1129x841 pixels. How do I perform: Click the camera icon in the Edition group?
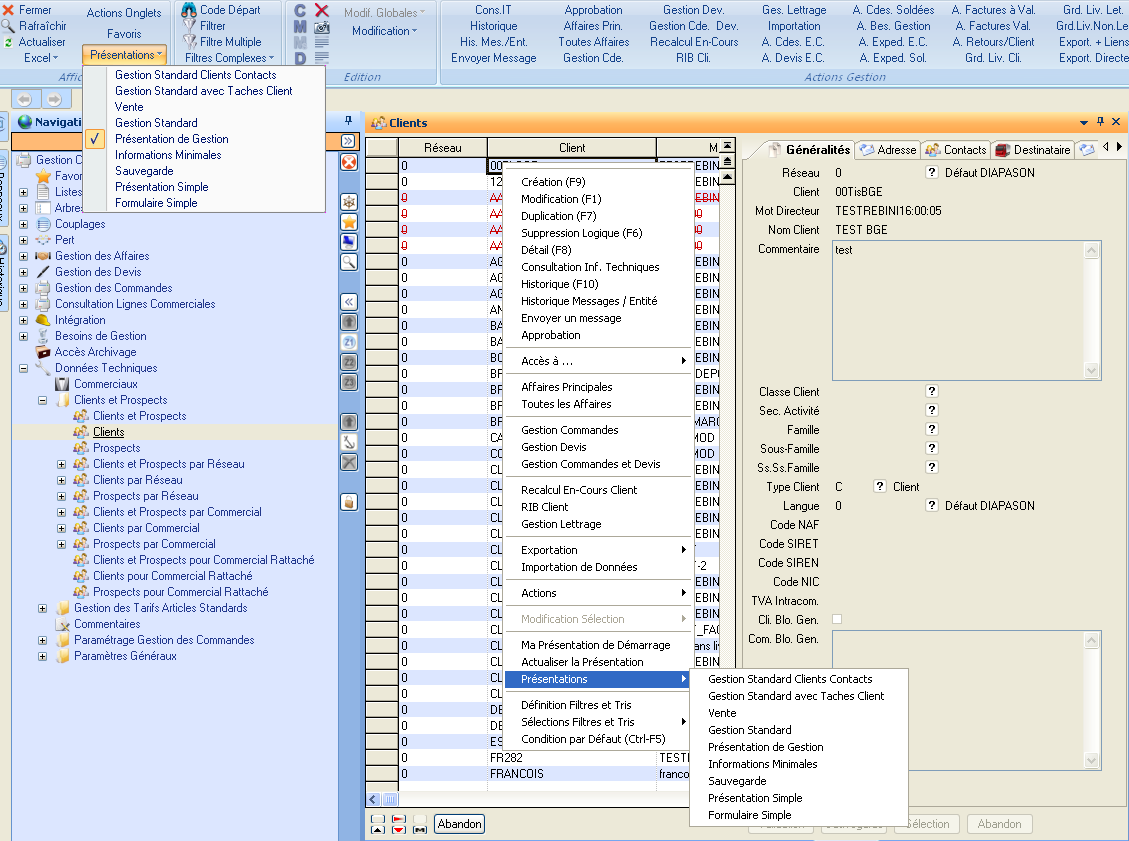pos(322,27)
